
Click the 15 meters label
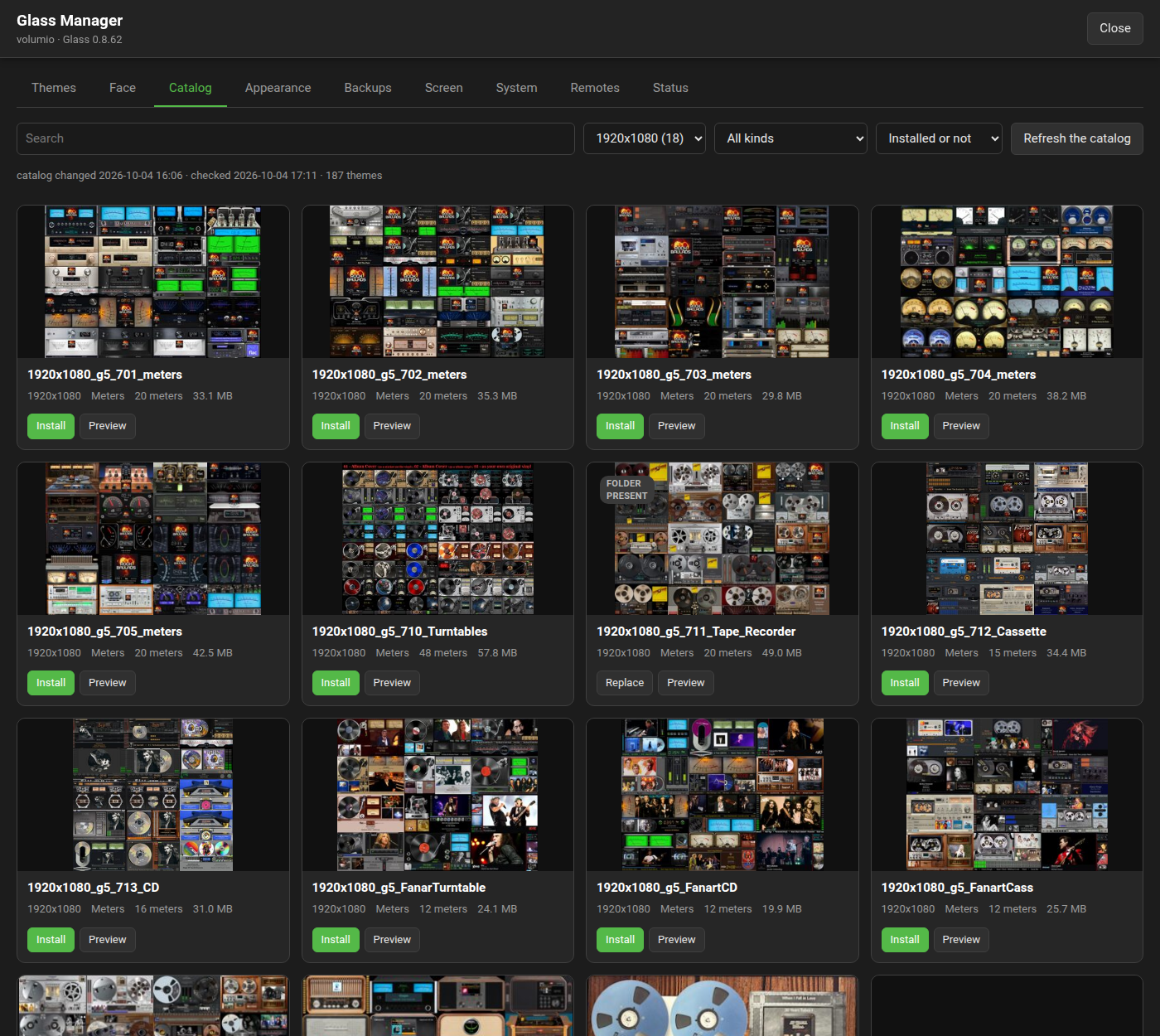point(1013,653)
